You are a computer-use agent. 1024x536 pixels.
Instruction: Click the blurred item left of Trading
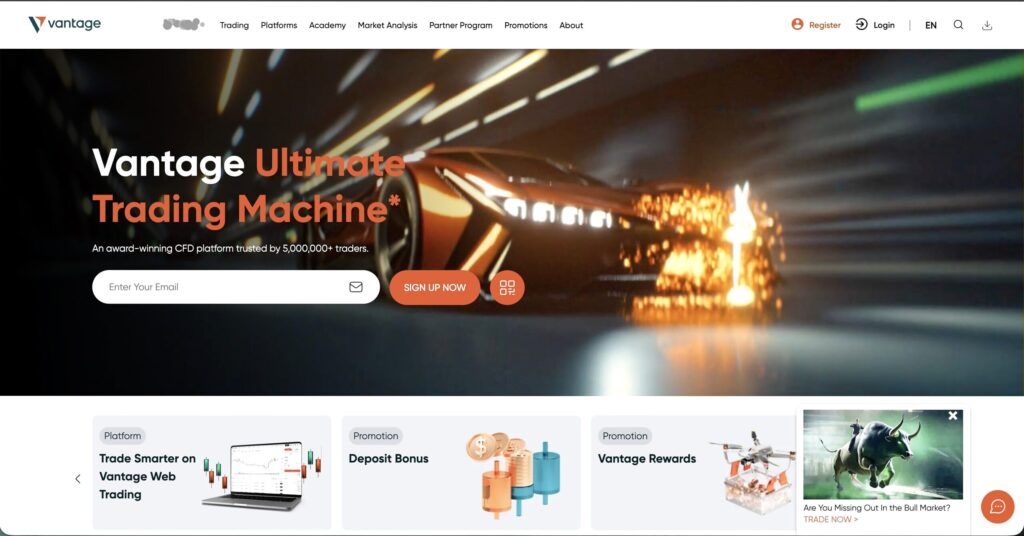[x=183, y=25]
